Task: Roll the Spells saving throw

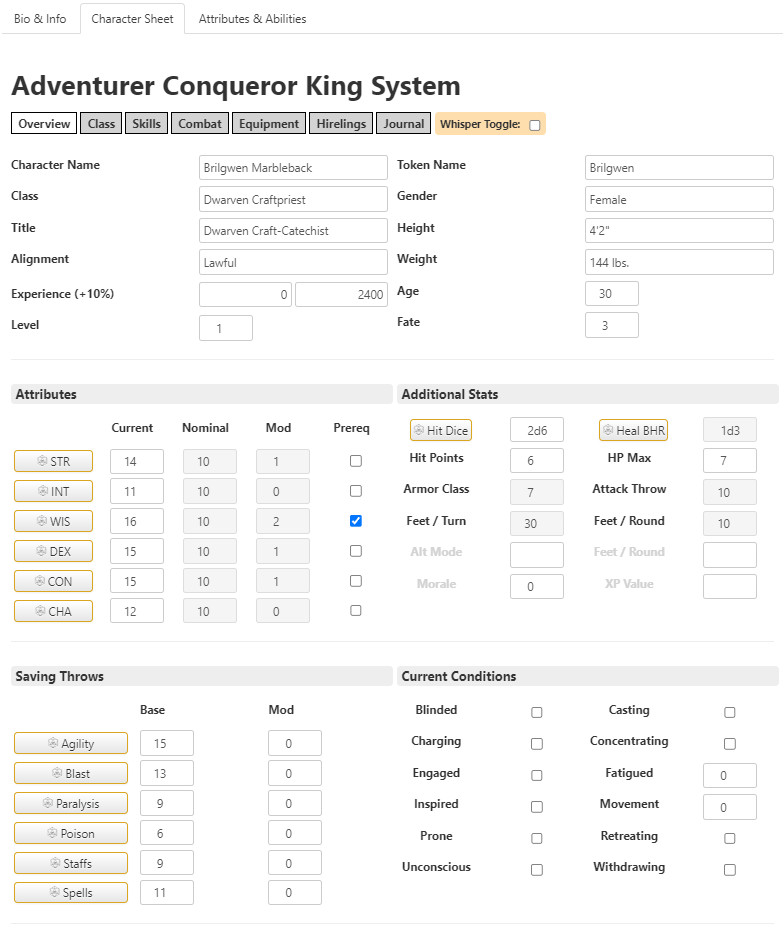Action: 71,893
